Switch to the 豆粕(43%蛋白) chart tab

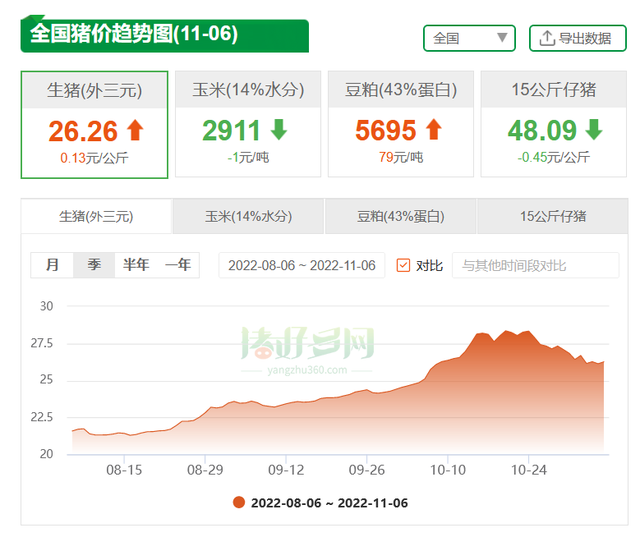click(400, 216)
